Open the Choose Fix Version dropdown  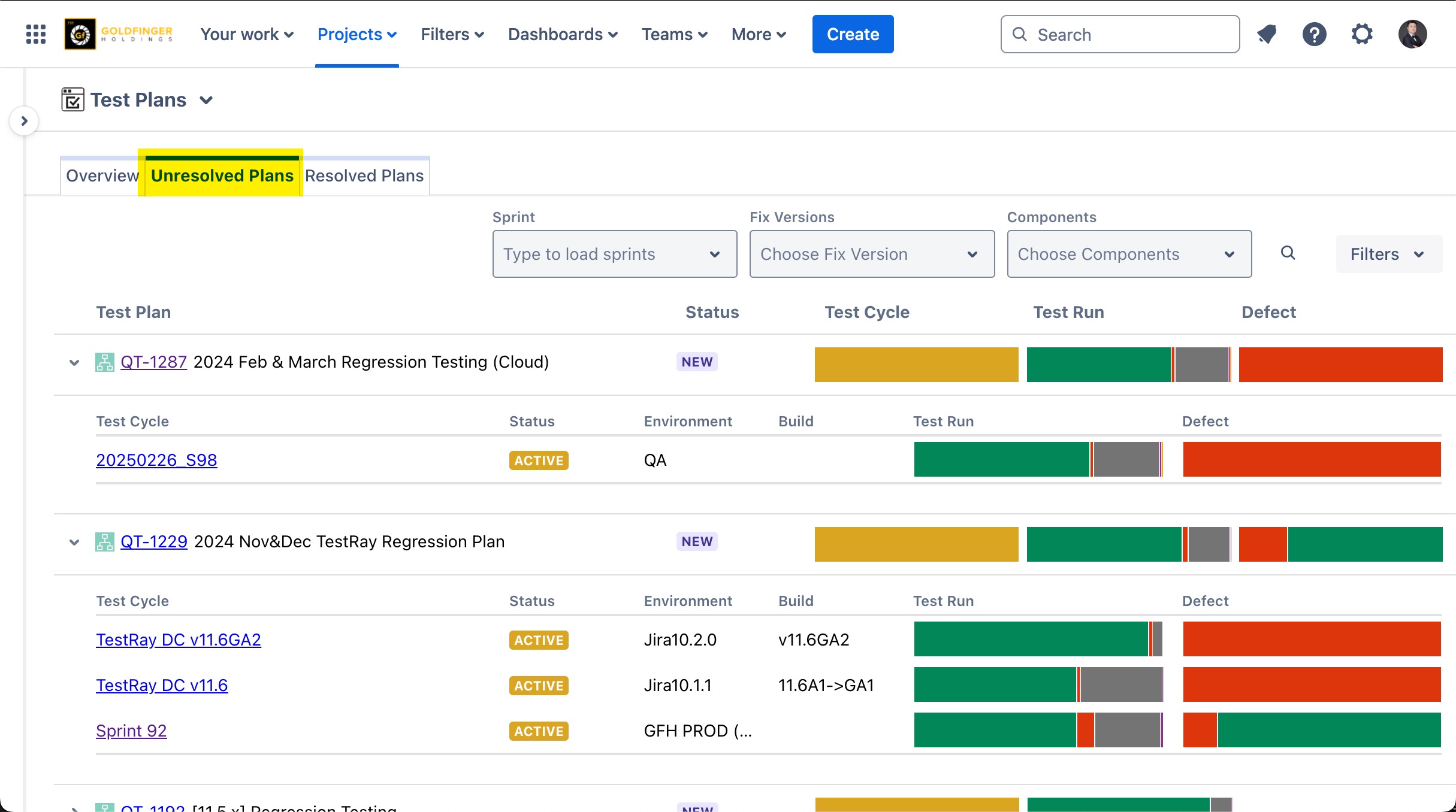point(871,254)
